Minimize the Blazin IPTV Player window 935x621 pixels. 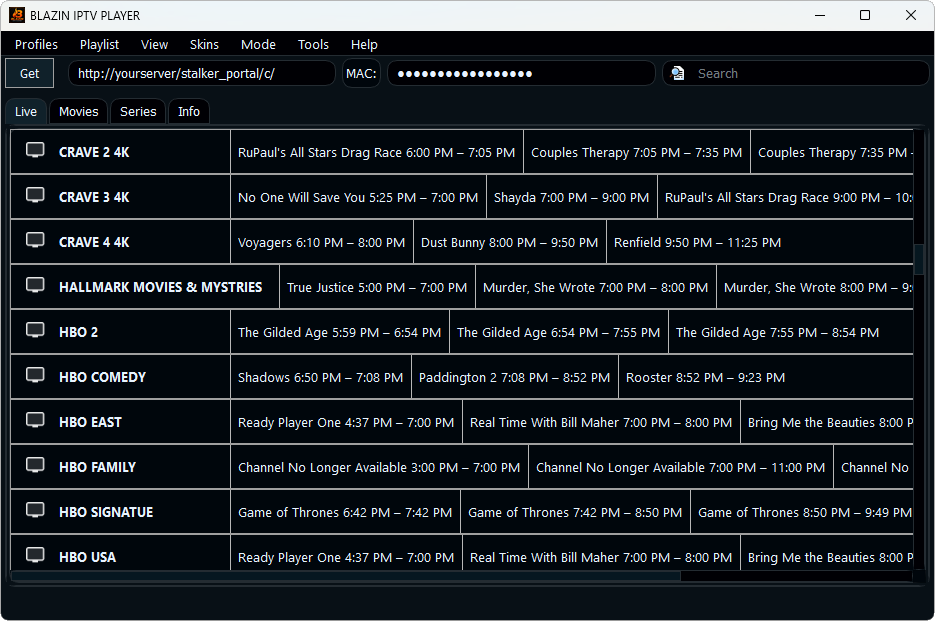click(820, 15)
